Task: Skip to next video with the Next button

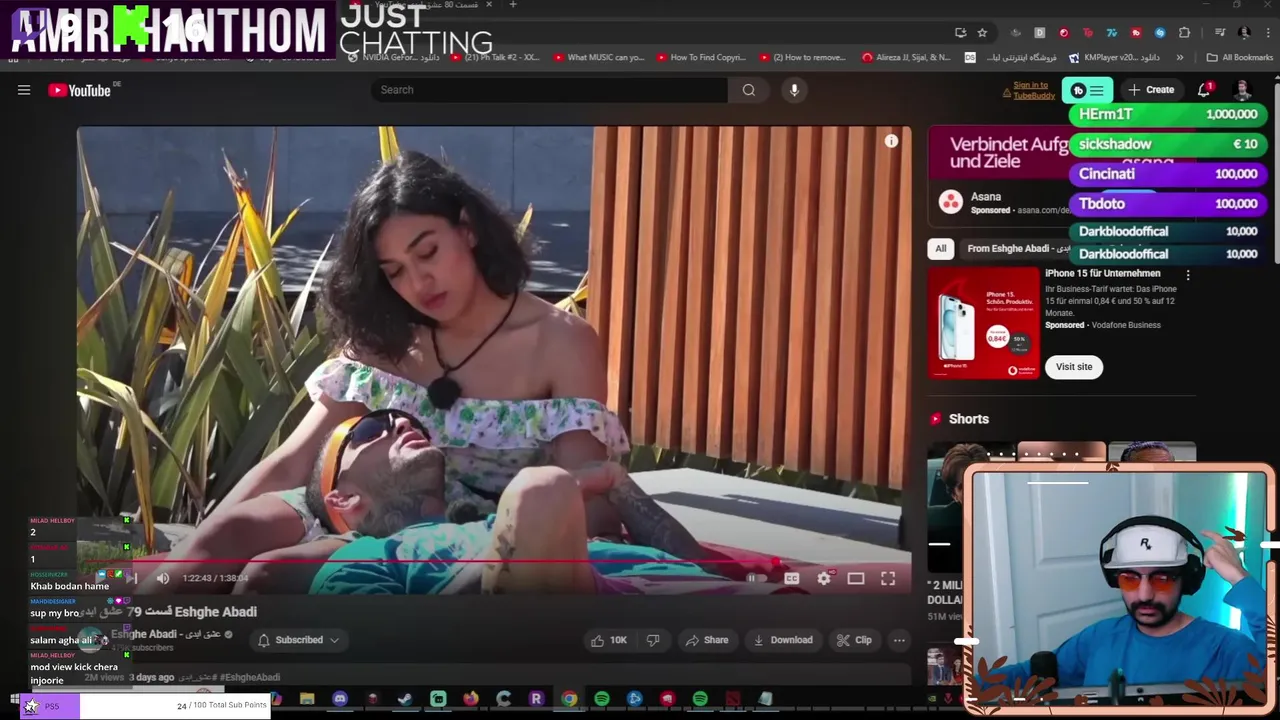Action: point(131,578)
